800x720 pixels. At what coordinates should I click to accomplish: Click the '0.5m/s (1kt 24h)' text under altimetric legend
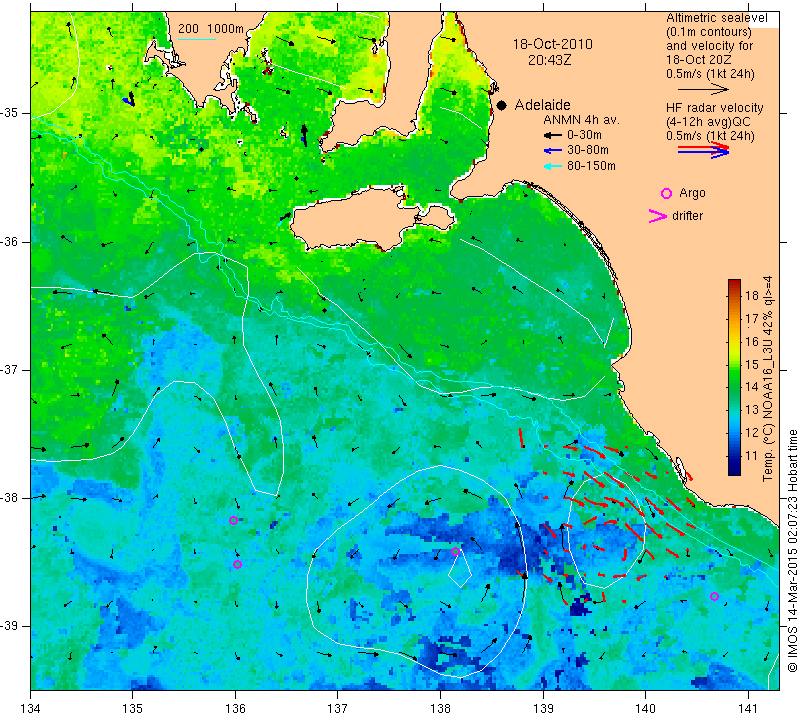pyautogui.click(x=710, y=74)
